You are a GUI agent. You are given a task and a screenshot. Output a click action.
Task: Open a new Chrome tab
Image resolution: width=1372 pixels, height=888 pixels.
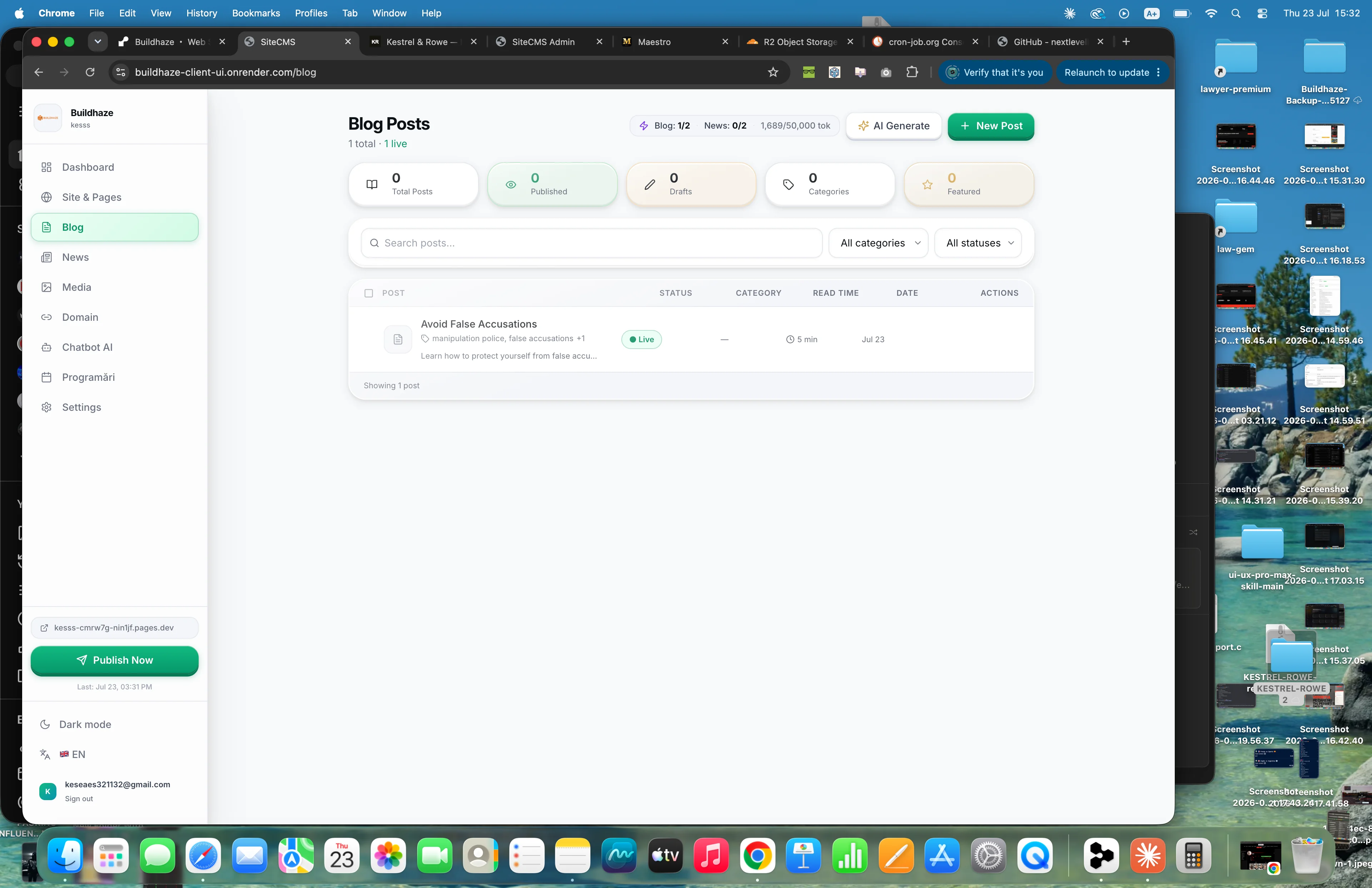1125,41
